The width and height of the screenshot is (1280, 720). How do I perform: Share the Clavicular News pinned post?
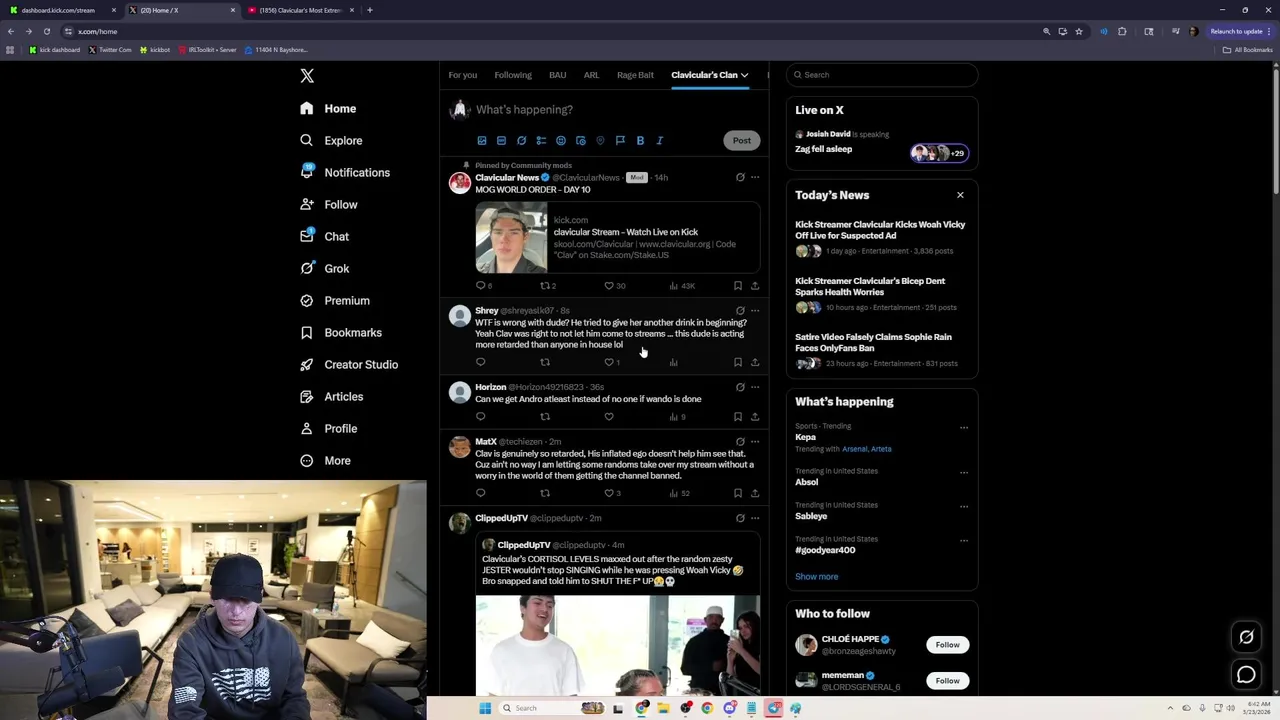755,286
